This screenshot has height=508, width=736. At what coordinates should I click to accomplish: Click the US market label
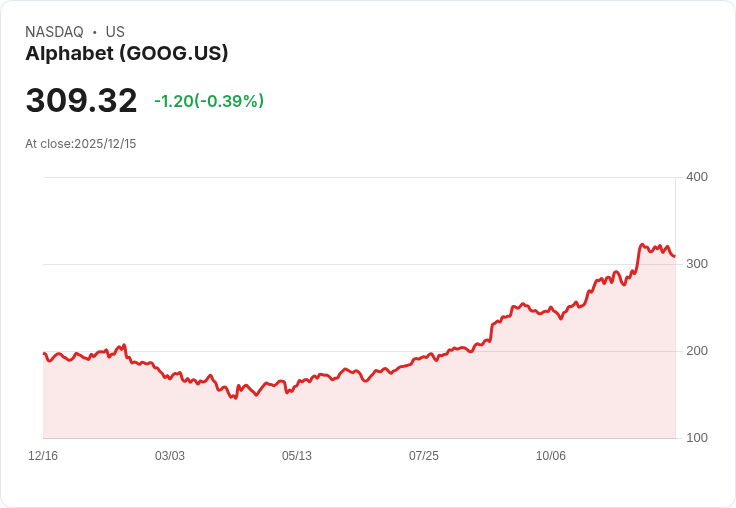point(115,32)
